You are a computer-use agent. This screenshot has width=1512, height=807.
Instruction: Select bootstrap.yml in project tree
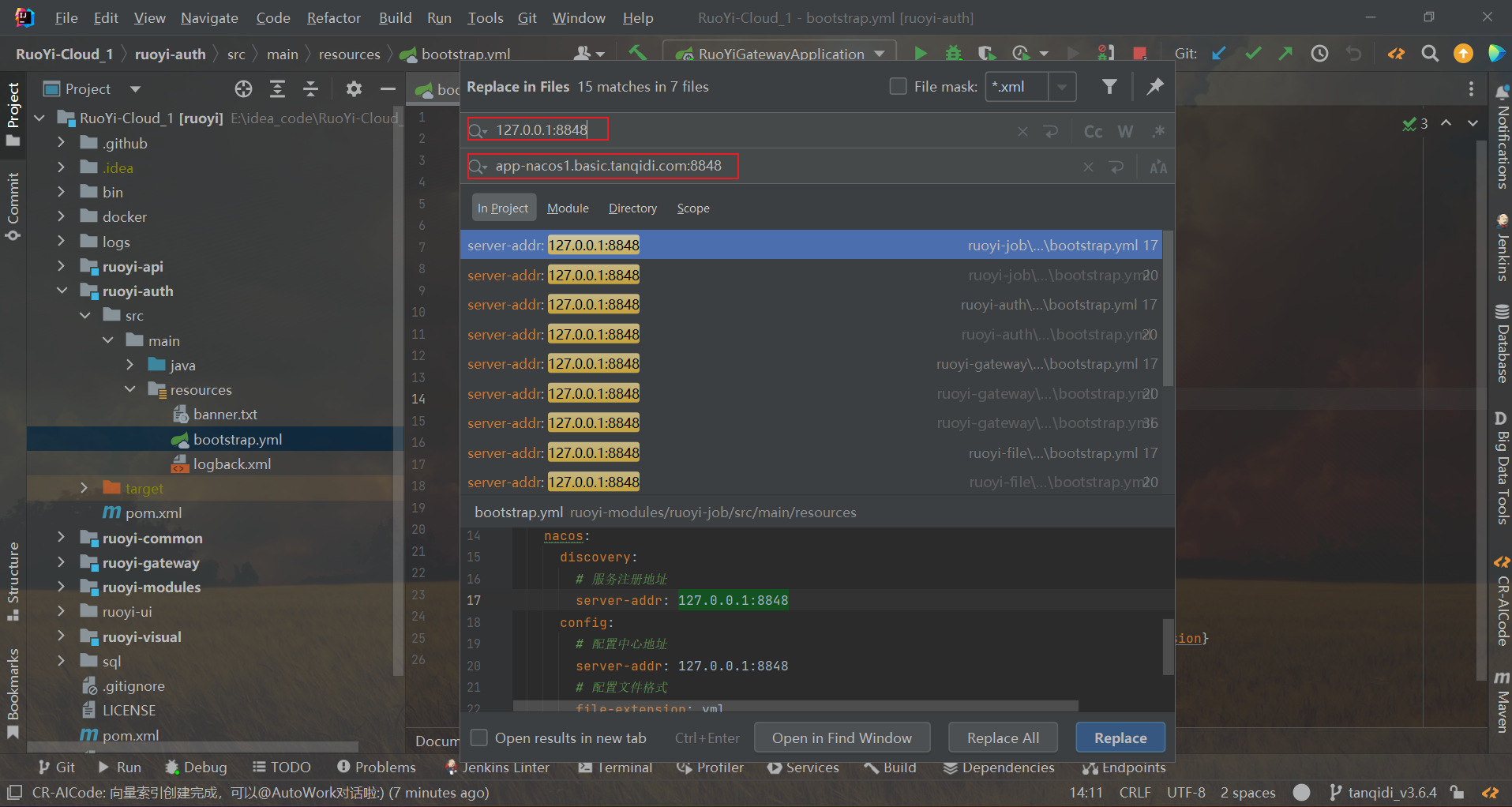coord(237,439)
